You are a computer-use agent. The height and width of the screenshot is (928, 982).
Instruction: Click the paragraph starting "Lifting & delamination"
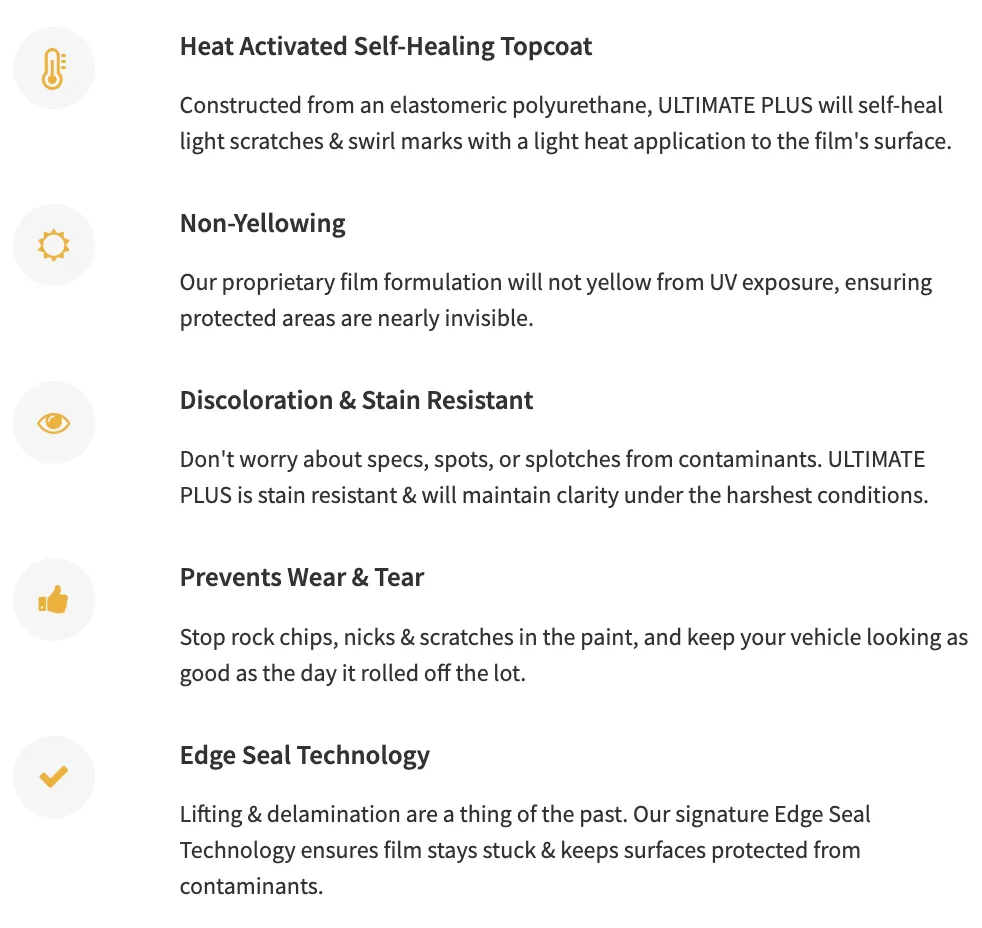[x=525, y=850]
